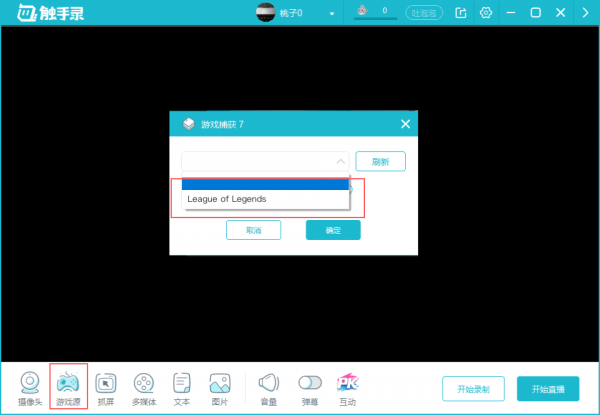Confirm the game capture dialog

click(x=333, y=230)
